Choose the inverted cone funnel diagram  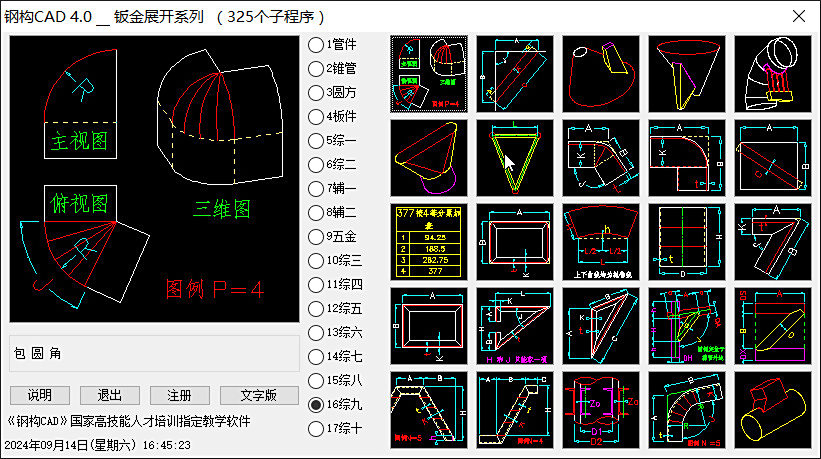tap(686, 74)
